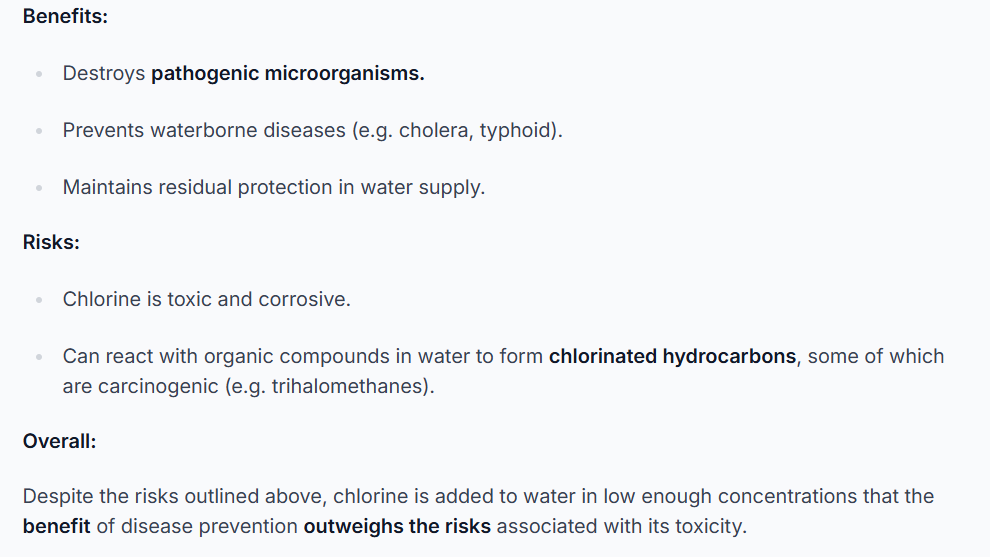Click 'Maintains residual protection' line
Screen dimensions: 990x557
click(273, 187)
